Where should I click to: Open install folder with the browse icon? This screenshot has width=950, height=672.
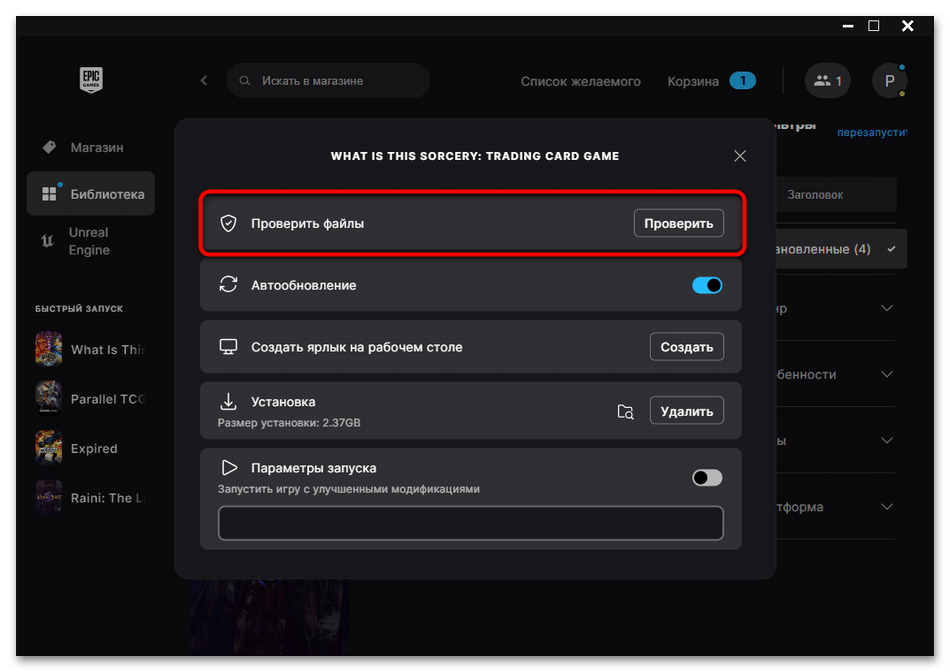pos(625,411)
